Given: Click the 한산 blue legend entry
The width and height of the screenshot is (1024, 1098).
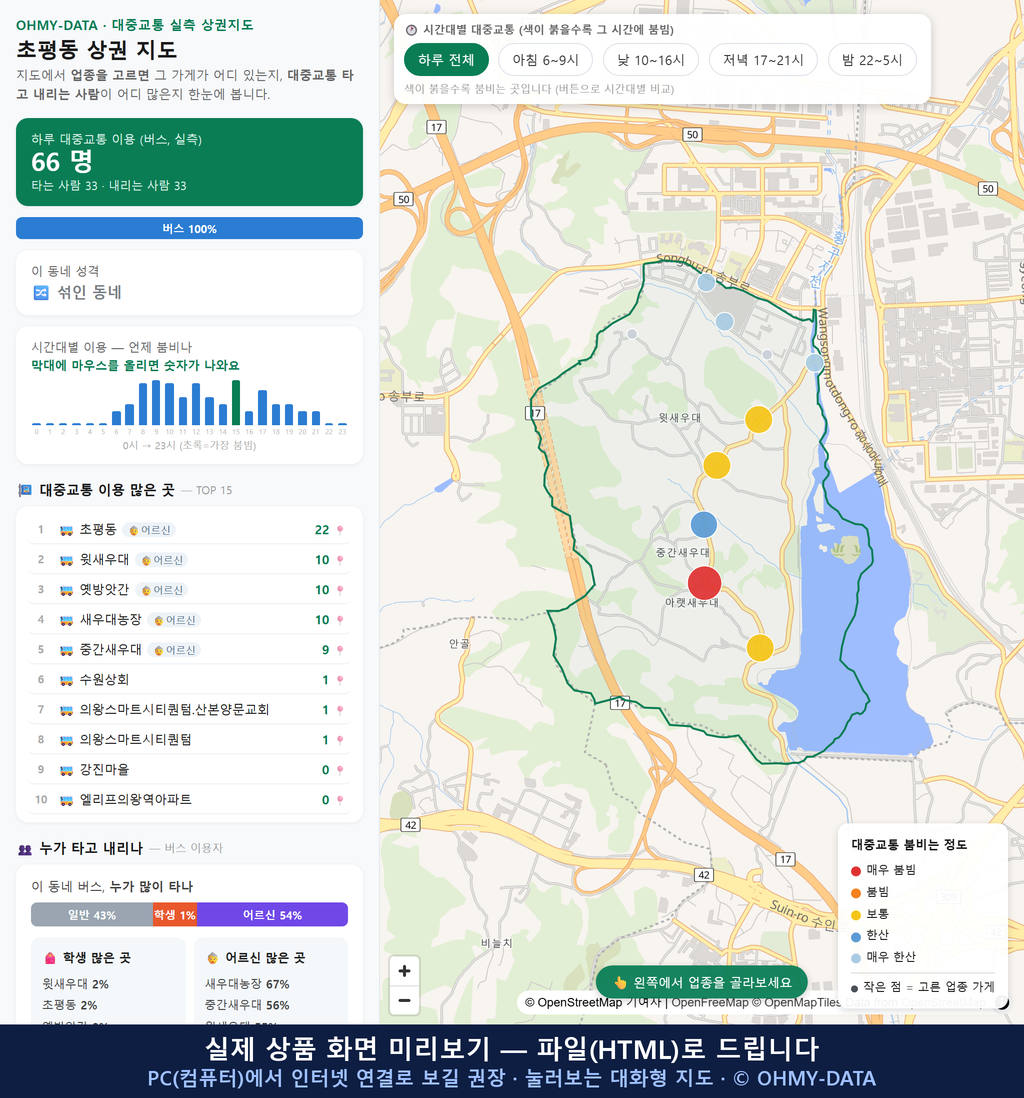Looking at the screenshot, I should (870, 936).
